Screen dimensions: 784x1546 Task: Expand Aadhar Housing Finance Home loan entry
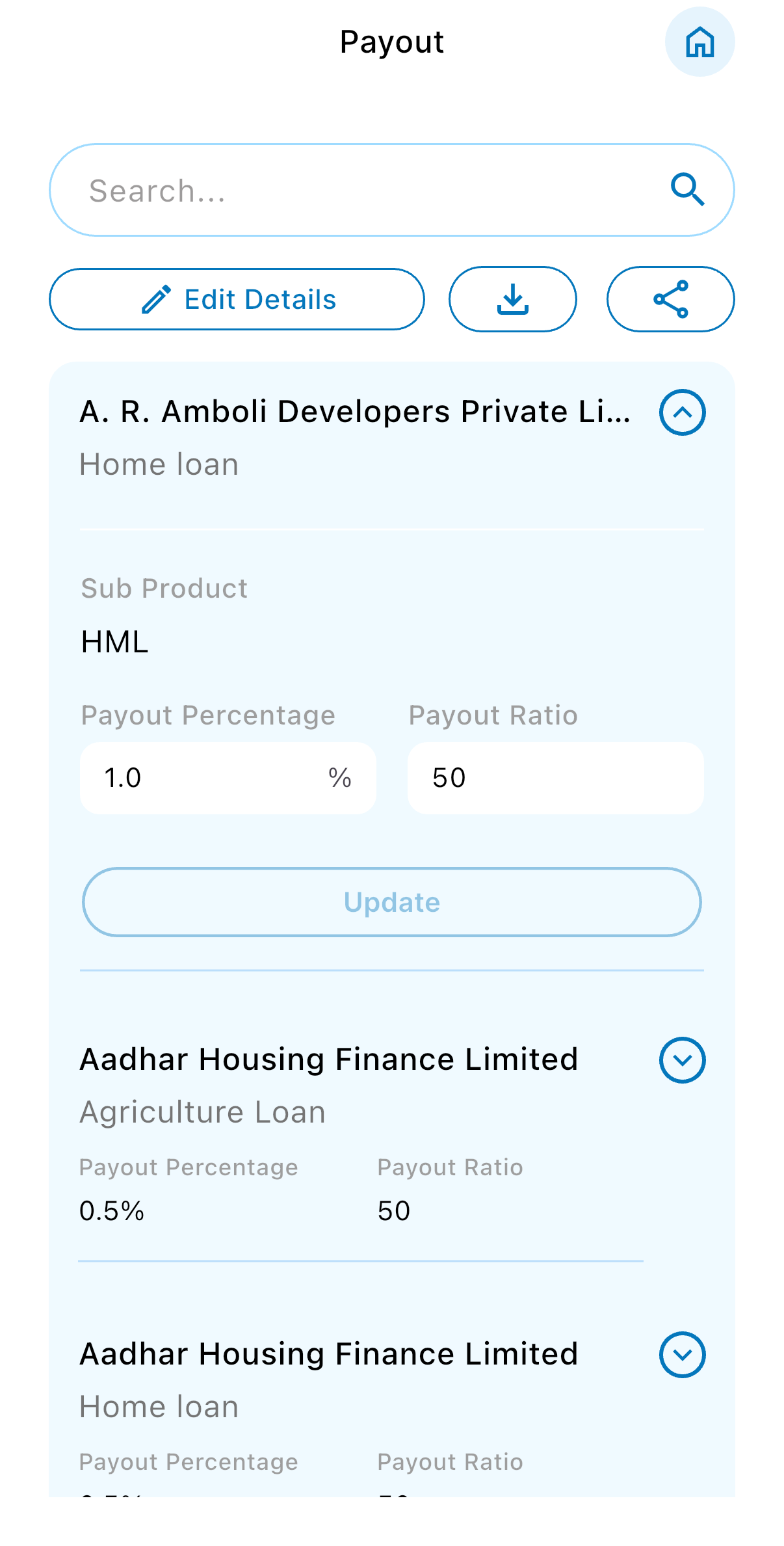click(682, 1355)
